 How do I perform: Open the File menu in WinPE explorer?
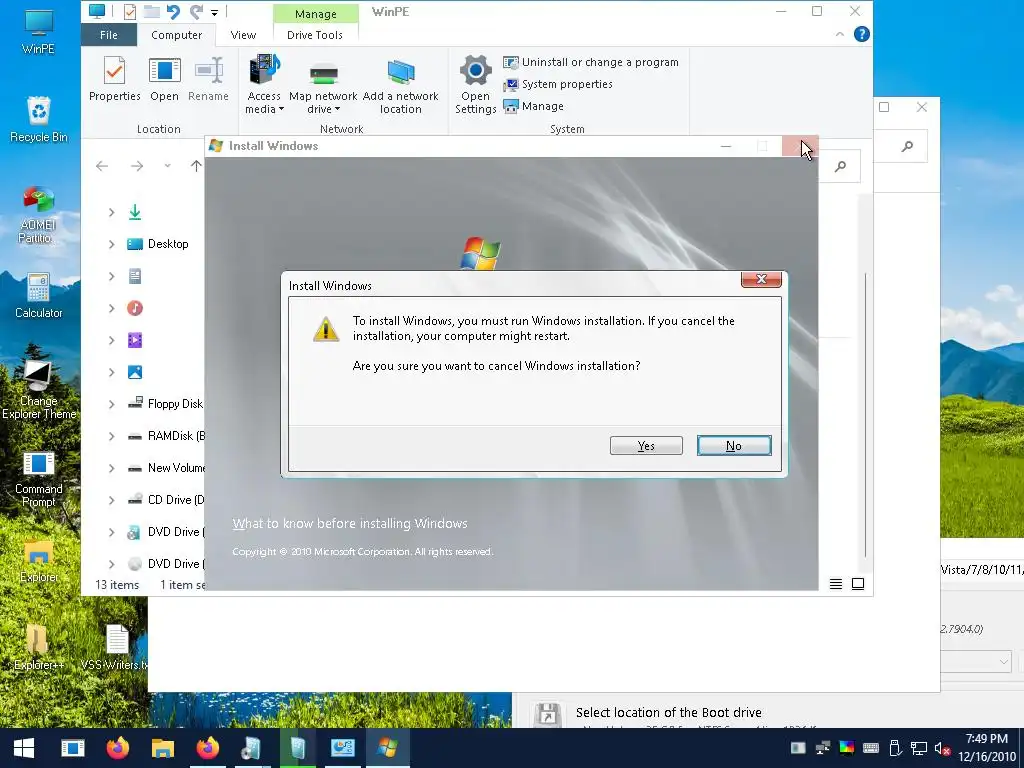(x=108, y=35)
